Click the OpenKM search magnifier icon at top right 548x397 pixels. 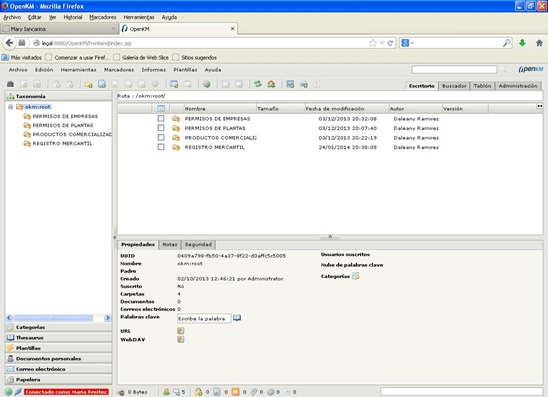click(x=503, y=69)
